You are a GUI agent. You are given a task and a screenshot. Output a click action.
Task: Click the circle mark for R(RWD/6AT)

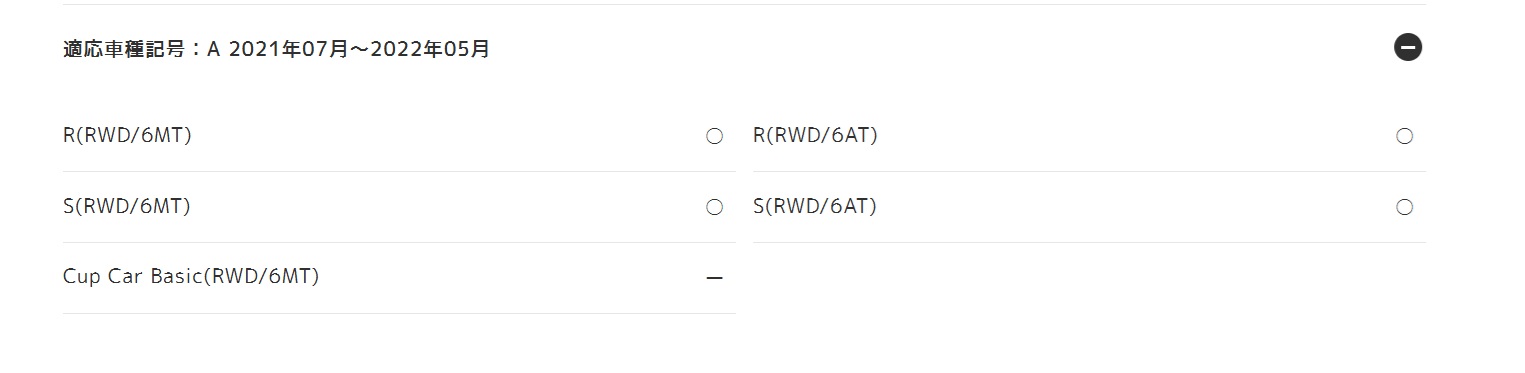(x=1404, y=136)
